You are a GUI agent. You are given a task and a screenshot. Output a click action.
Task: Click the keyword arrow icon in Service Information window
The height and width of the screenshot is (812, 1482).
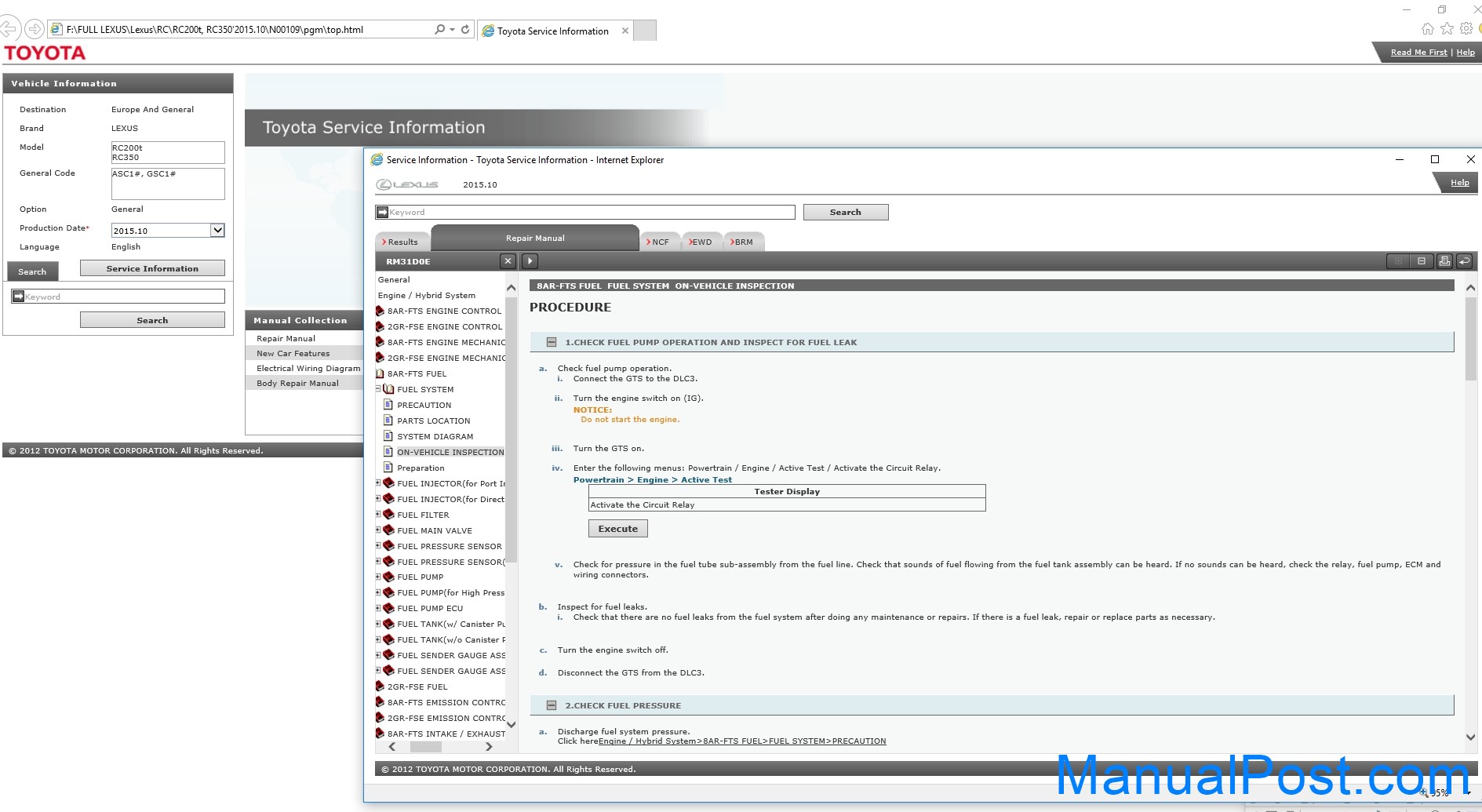pos(382,212)
